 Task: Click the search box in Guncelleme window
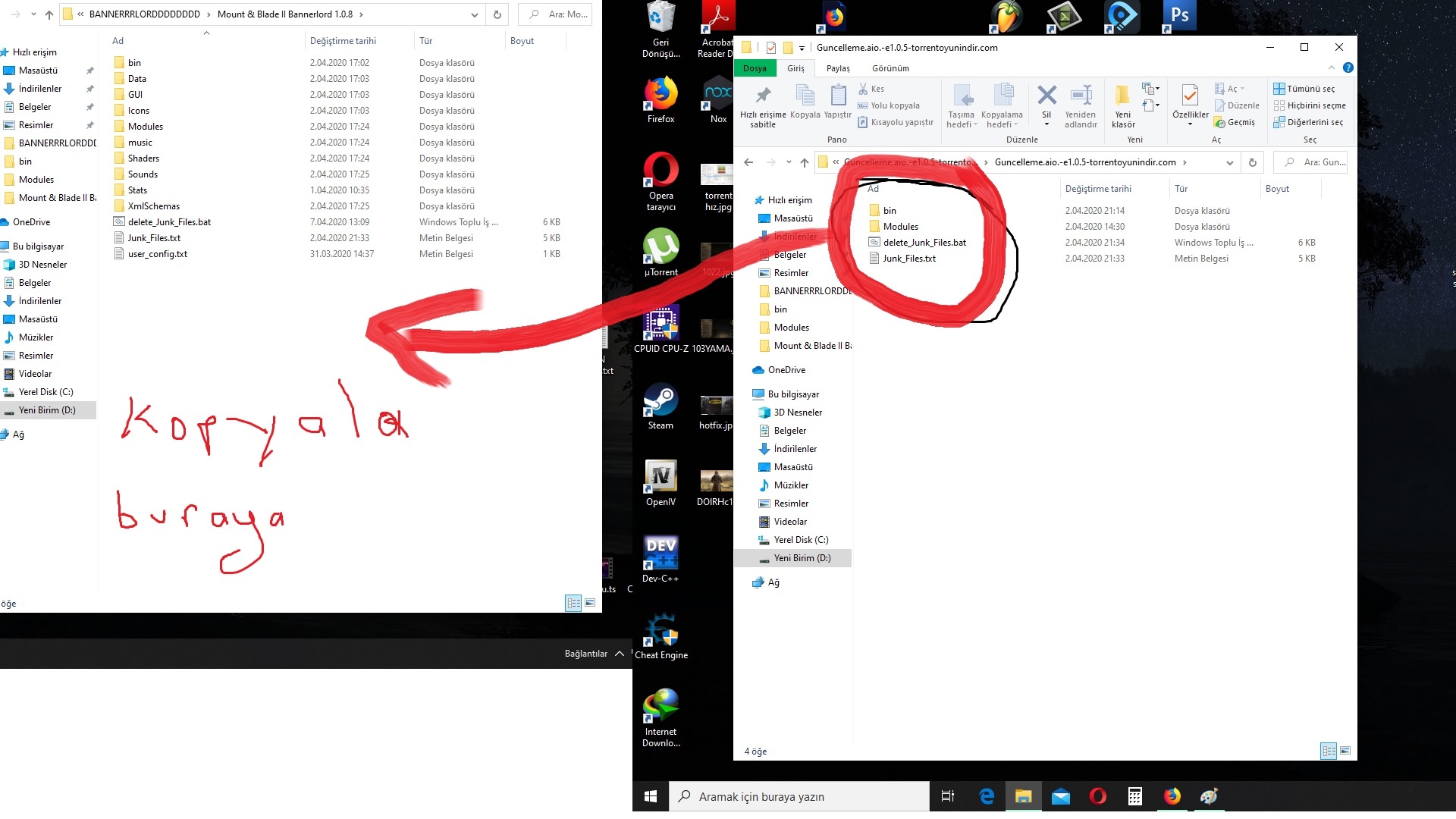click(1311, 162)
